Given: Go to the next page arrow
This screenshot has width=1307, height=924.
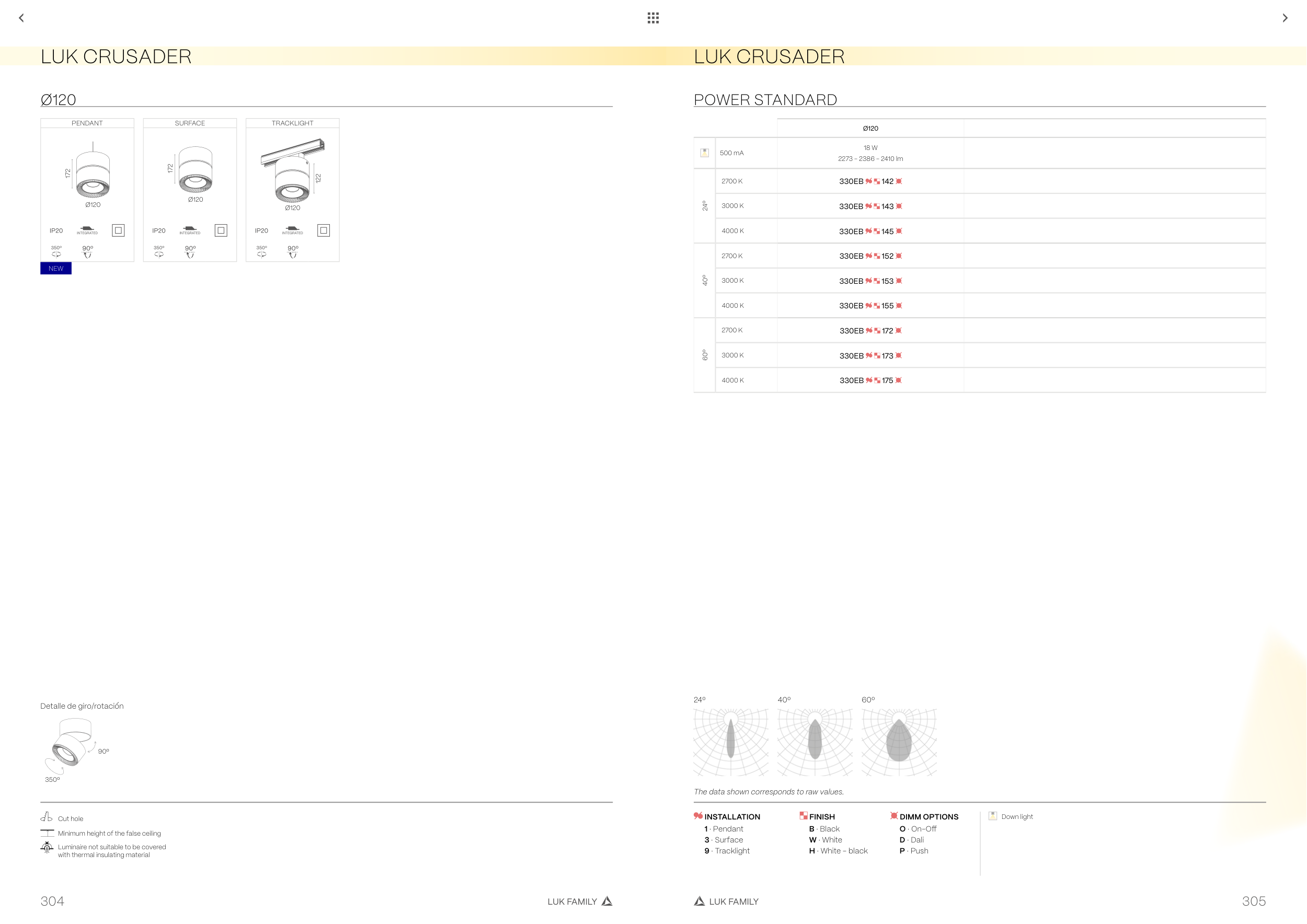Looking at the screenshot, I should tap(1285, 18).
